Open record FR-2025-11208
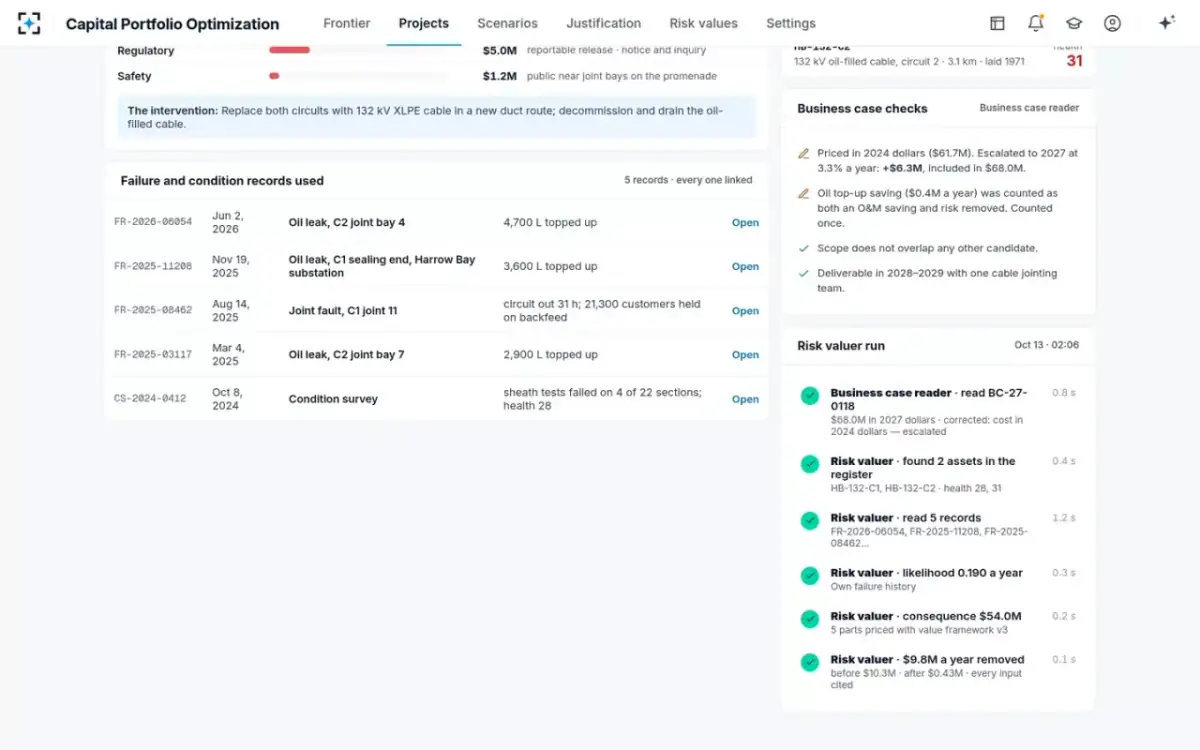1200x750 pixels. pyautogui.click(x=745, y=267)
